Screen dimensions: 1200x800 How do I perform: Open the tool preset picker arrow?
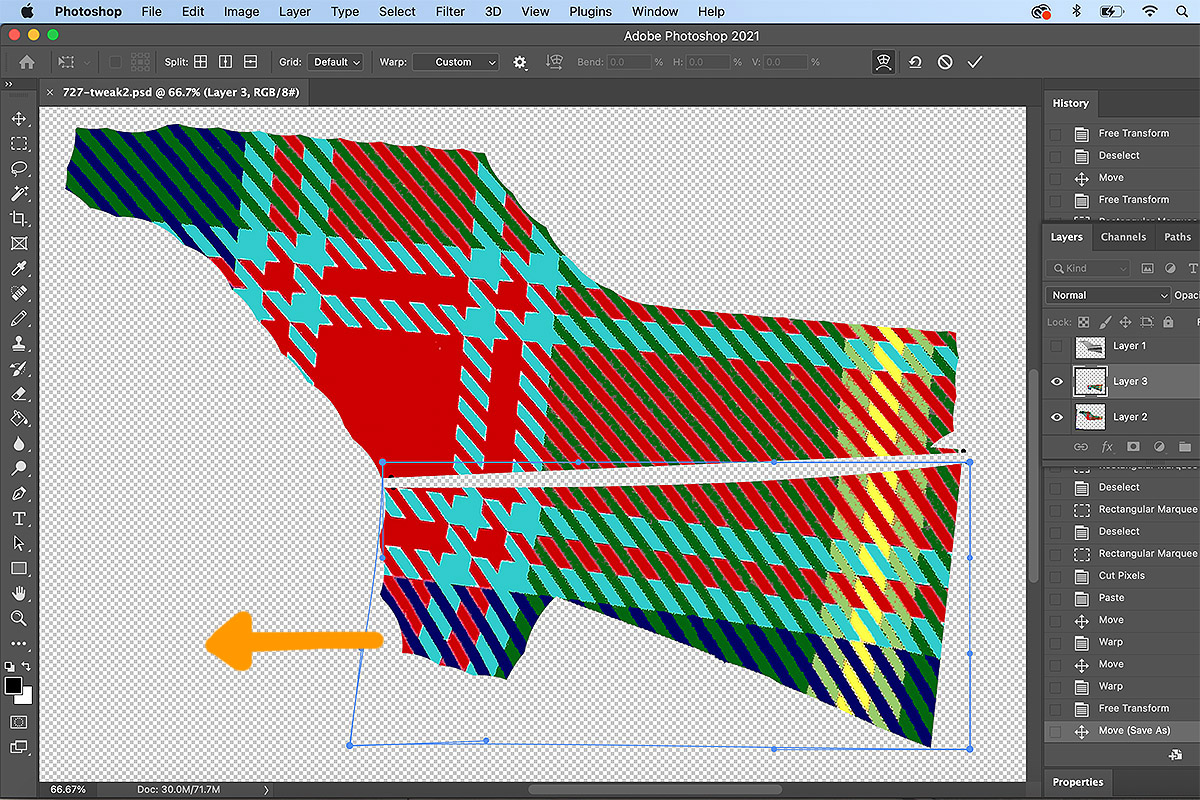click(x=87, y=62)
